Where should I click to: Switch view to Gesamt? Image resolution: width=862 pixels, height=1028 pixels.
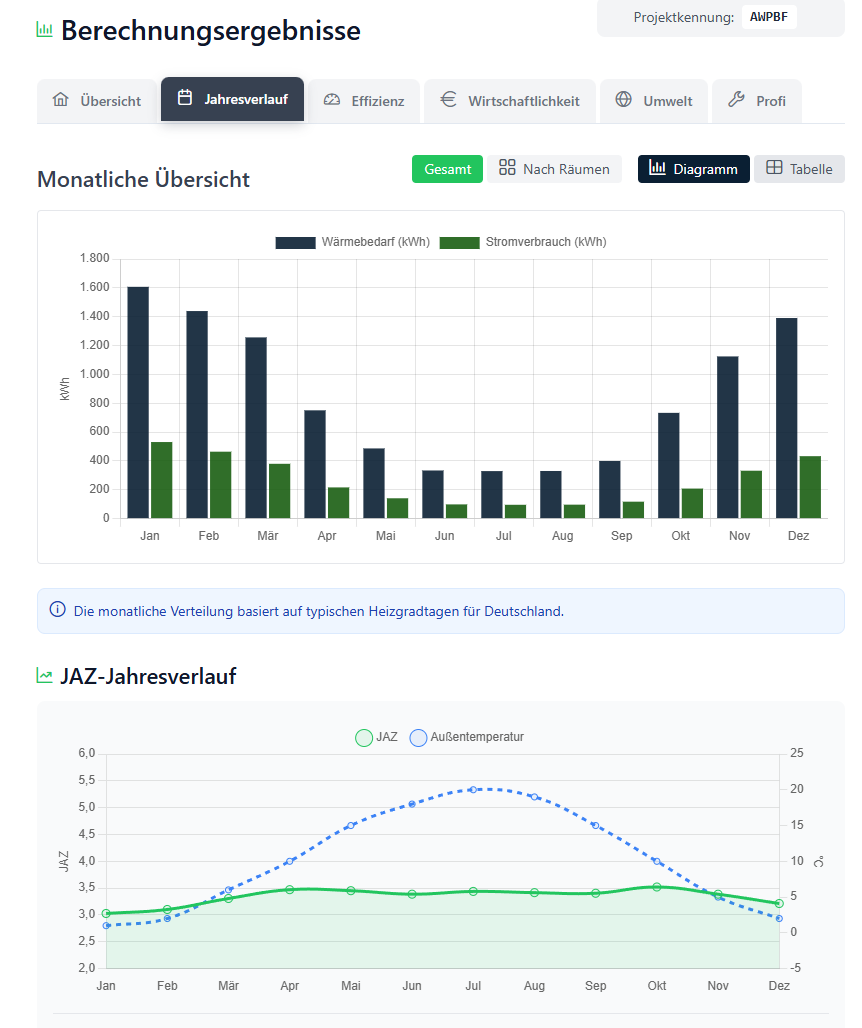click(x=447, y=169)
